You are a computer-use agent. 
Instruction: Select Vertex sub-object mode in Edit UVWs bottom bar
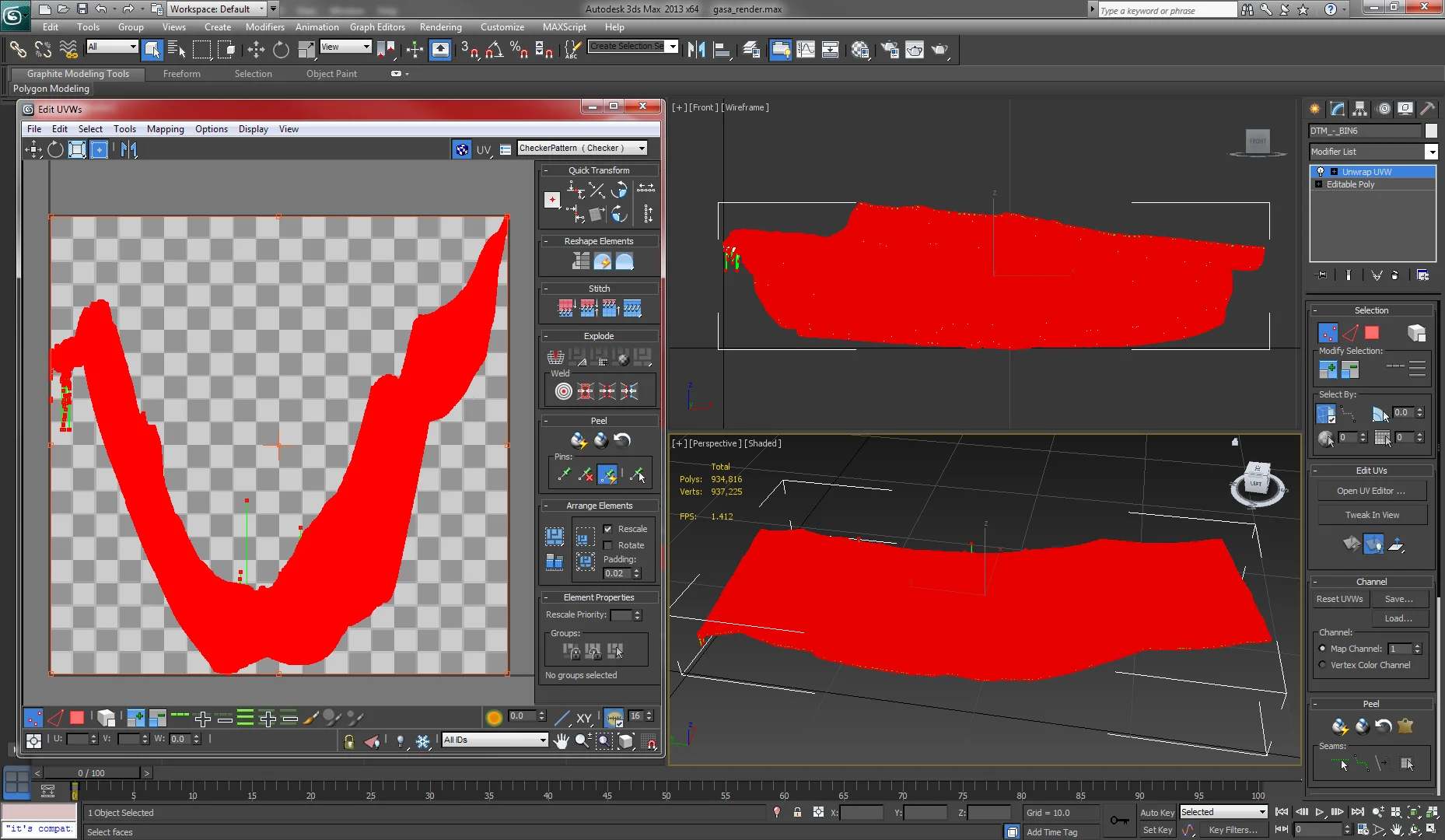[33, 717]
